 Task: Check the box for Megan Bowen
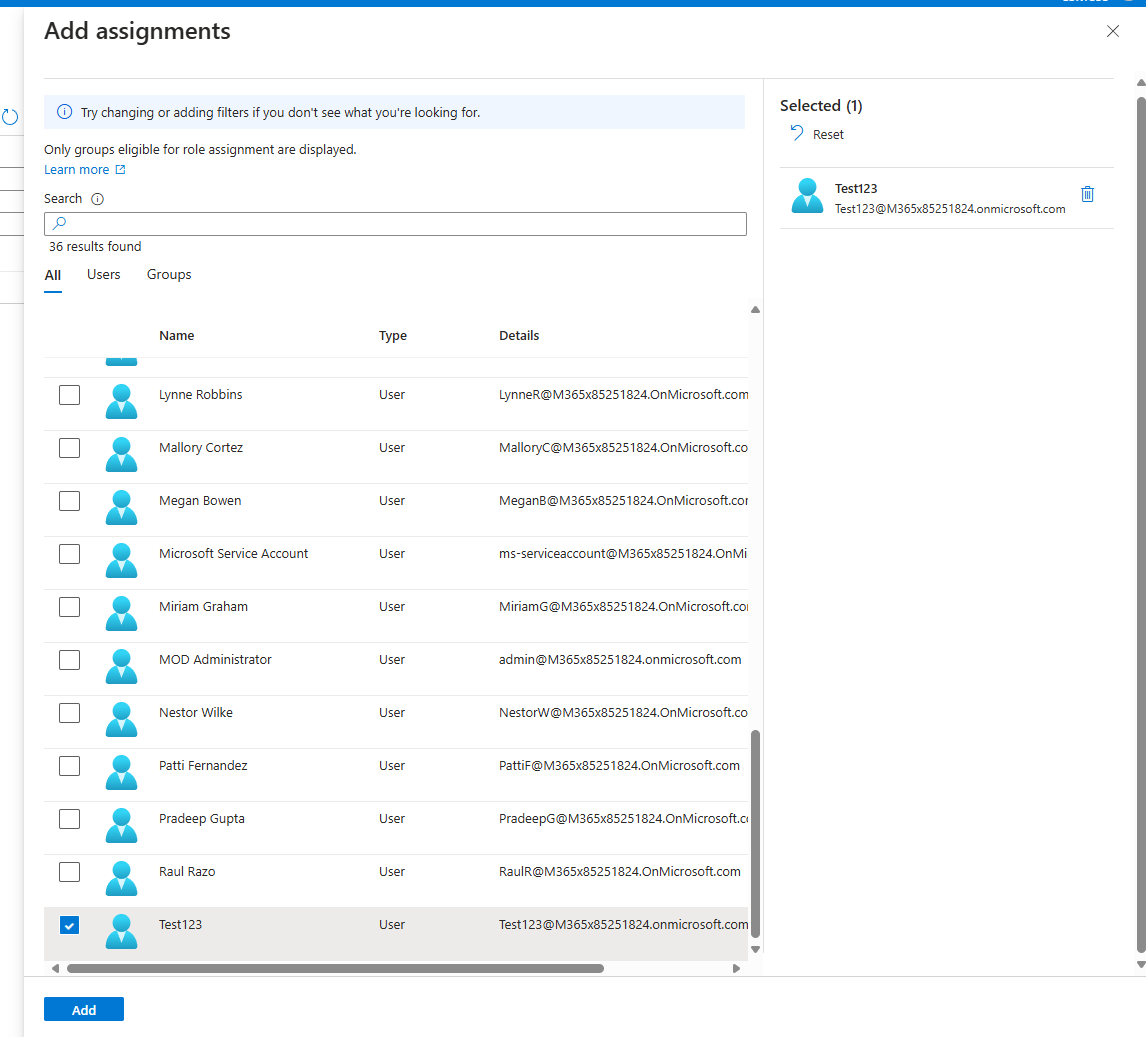pos(69,501)
